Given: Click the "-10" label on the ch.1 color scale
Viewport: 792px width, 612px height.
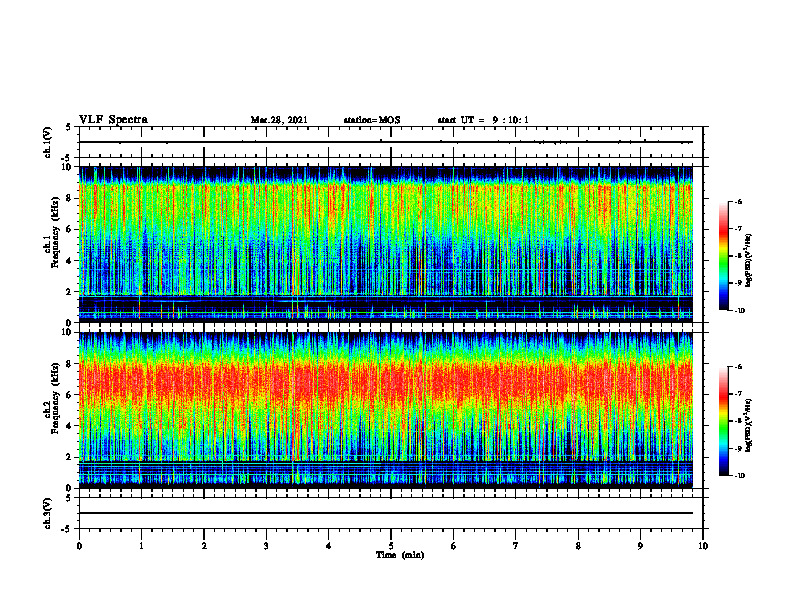Looking at the screenshot, I should point(740,311).
